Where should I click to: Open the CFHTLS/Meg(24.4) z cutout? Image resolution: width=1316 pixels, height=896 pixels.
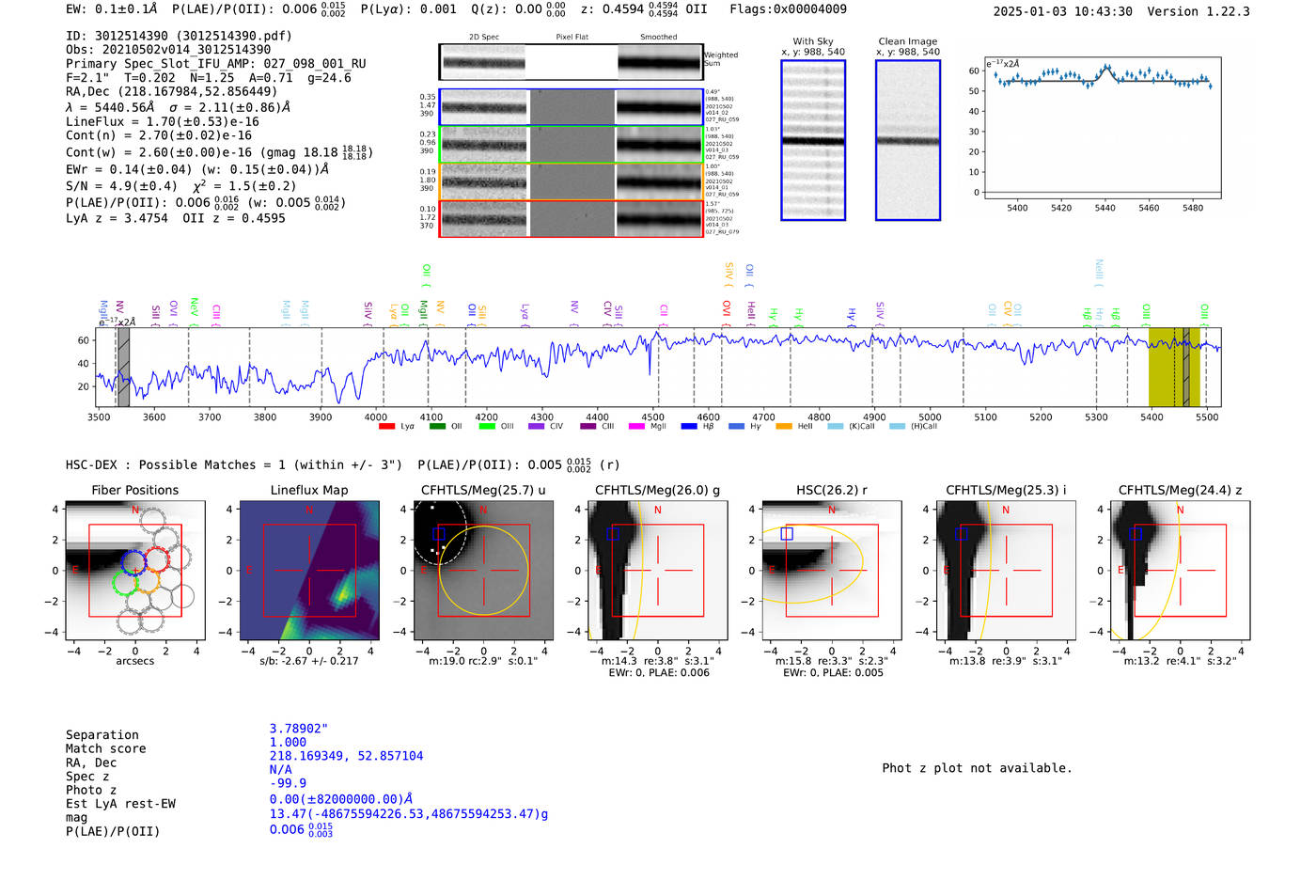(1180, 570)
